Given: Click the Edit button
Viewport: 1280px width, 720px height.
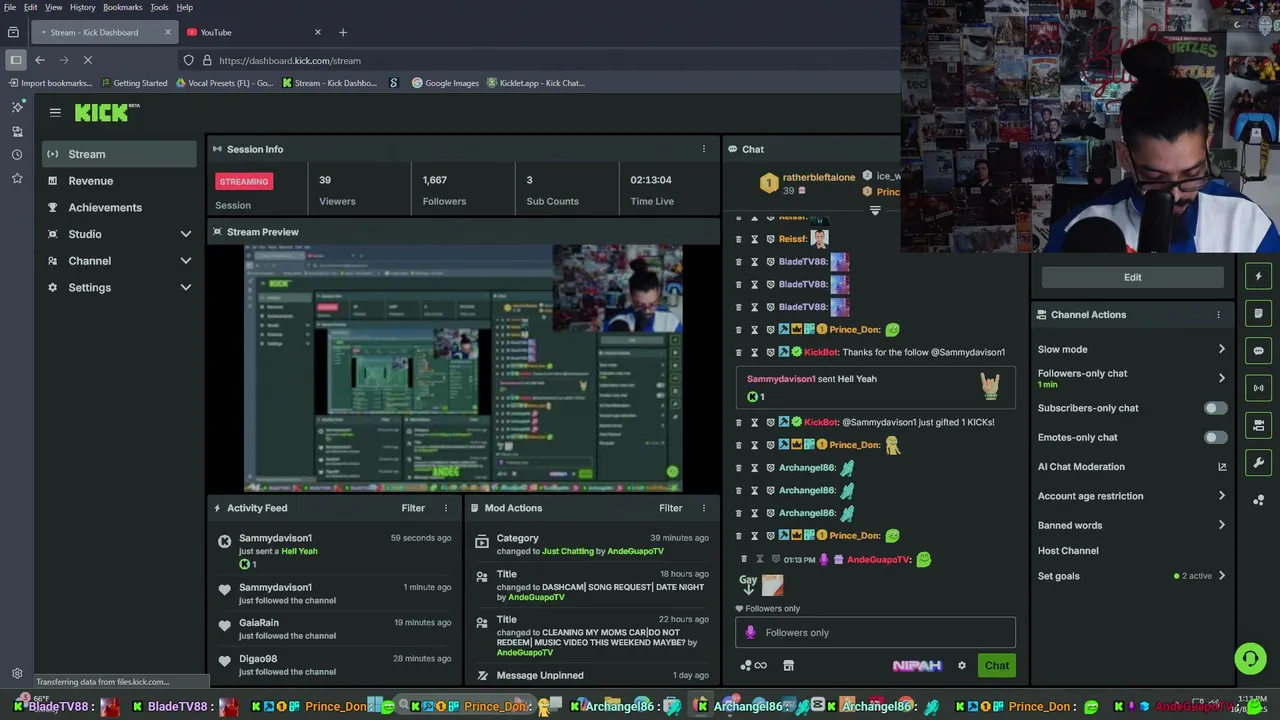Looking at the screenshot, I should pos(1132,277).
